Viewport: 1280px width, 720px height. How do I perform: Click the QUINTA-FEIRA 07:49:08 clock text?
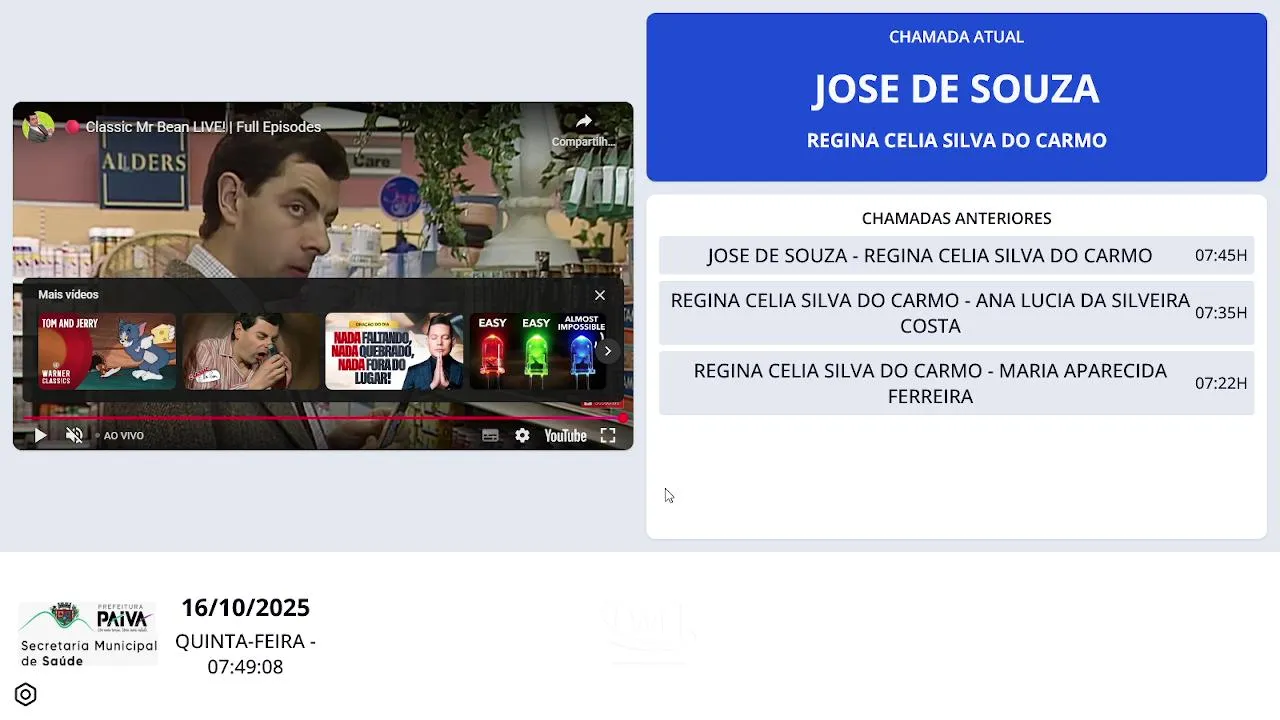(245, 654)
